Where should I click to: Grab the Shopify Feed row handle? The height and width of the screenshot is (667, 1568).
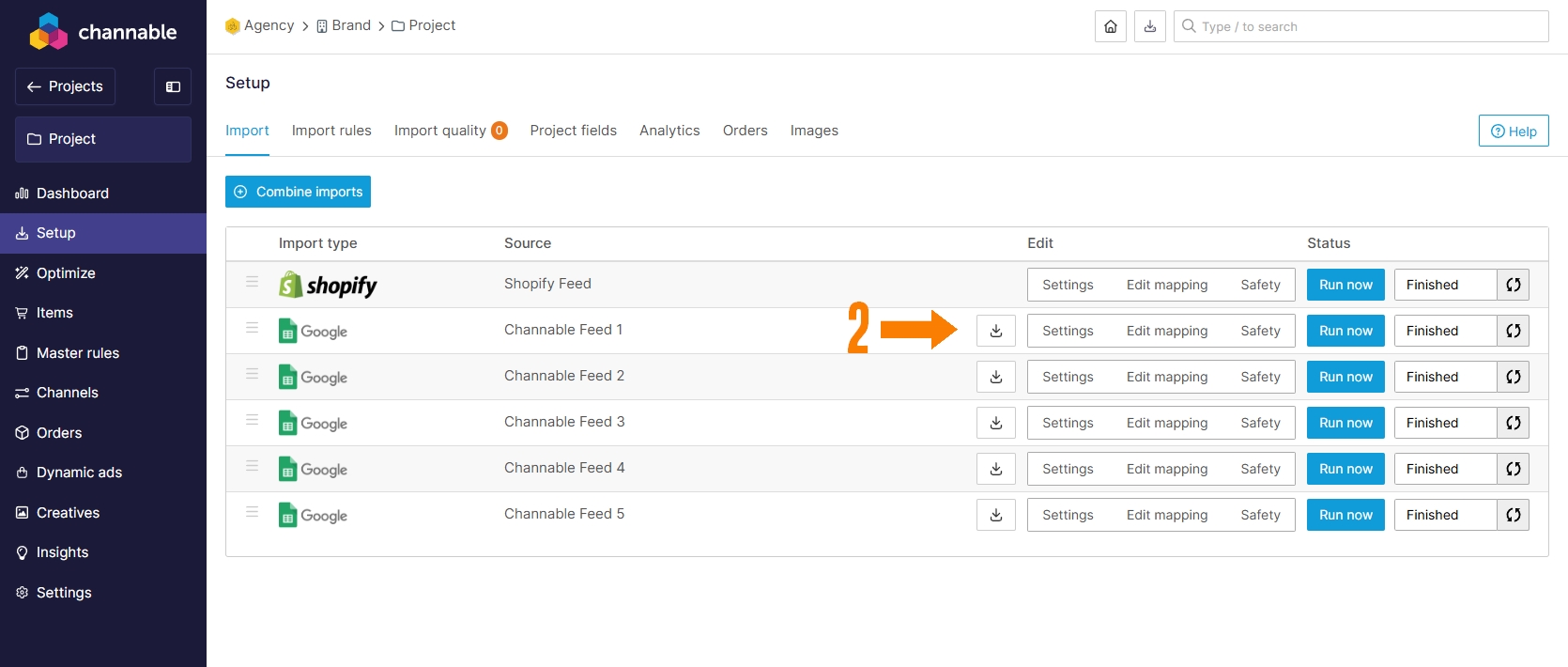[x=252, y=282]
